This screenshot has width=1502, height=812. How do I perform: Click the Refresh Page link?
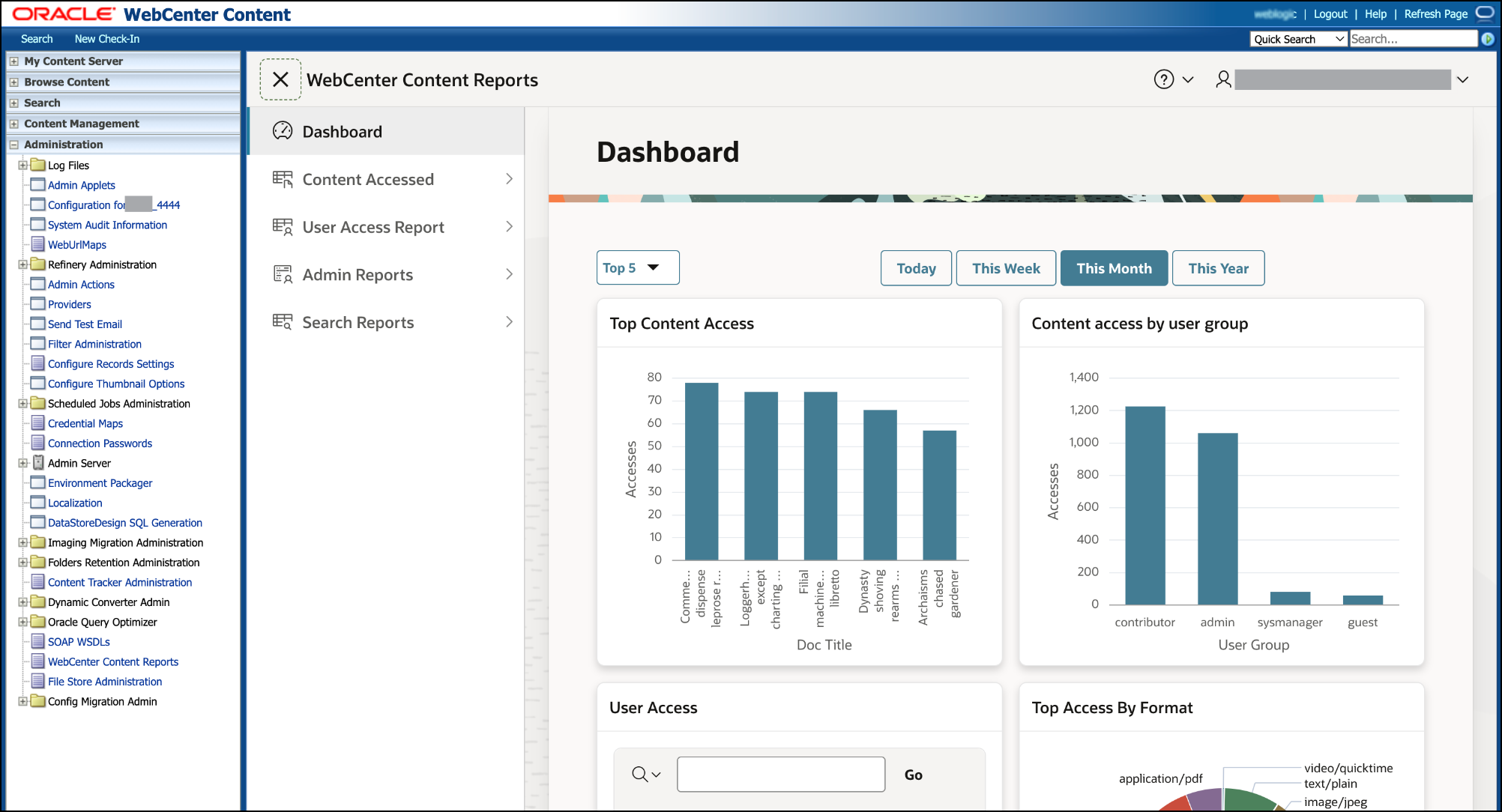tap(1435, 14)
